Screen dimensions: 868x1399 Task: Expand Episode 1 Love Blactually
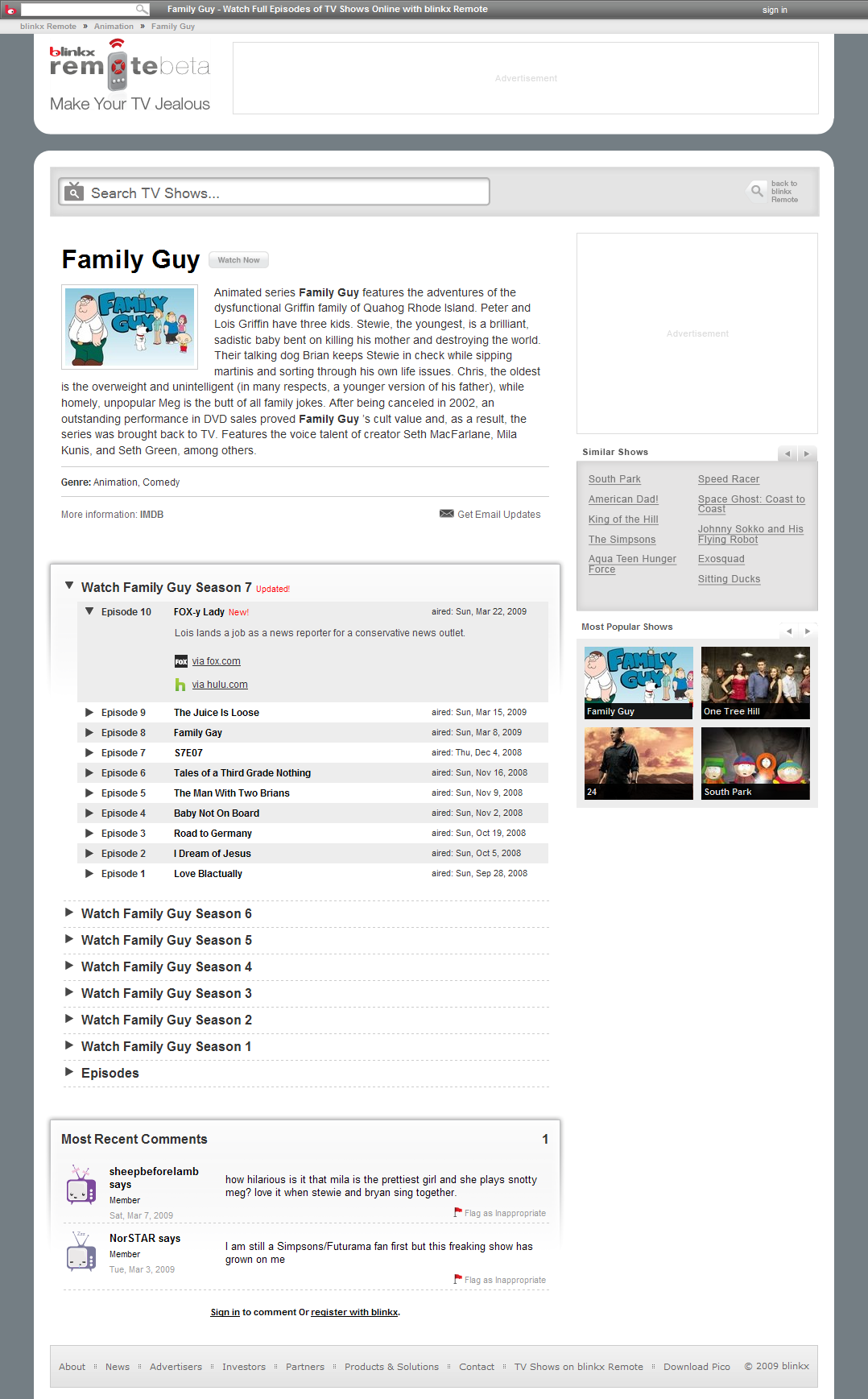[x=89, y=873]
